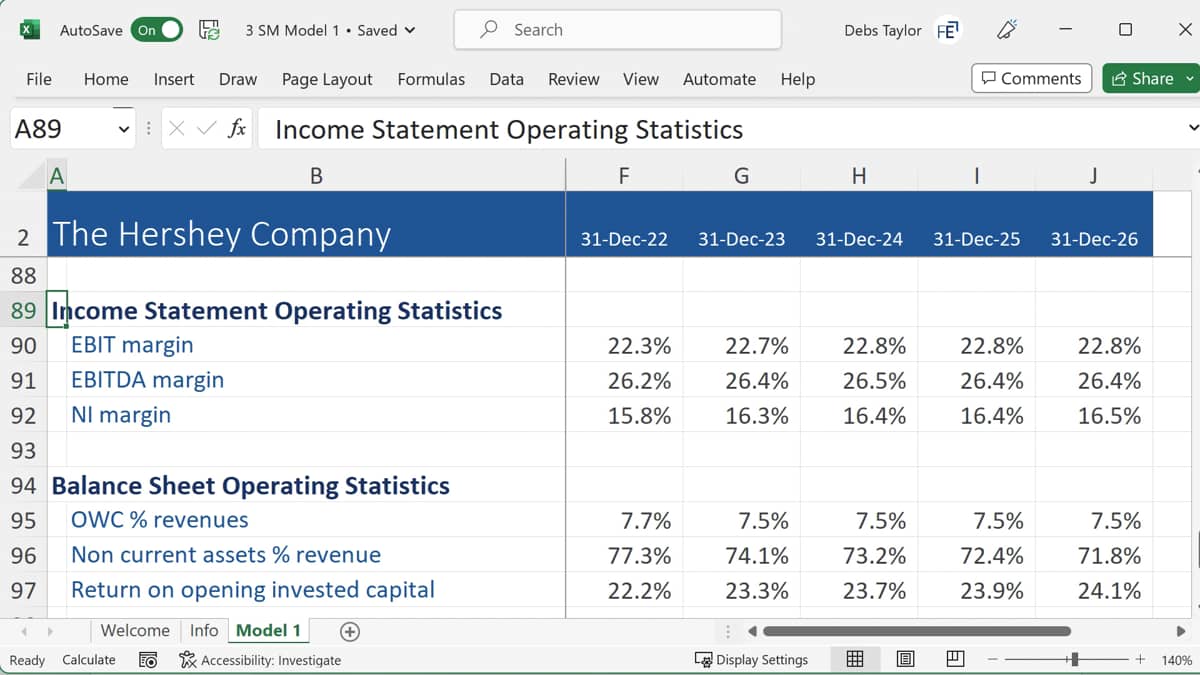Viewport: 1200px width, 675px height.
Task: Click 'Balance Sheet Operating Statistics' heading cell
Action: (x=251, y=485)
